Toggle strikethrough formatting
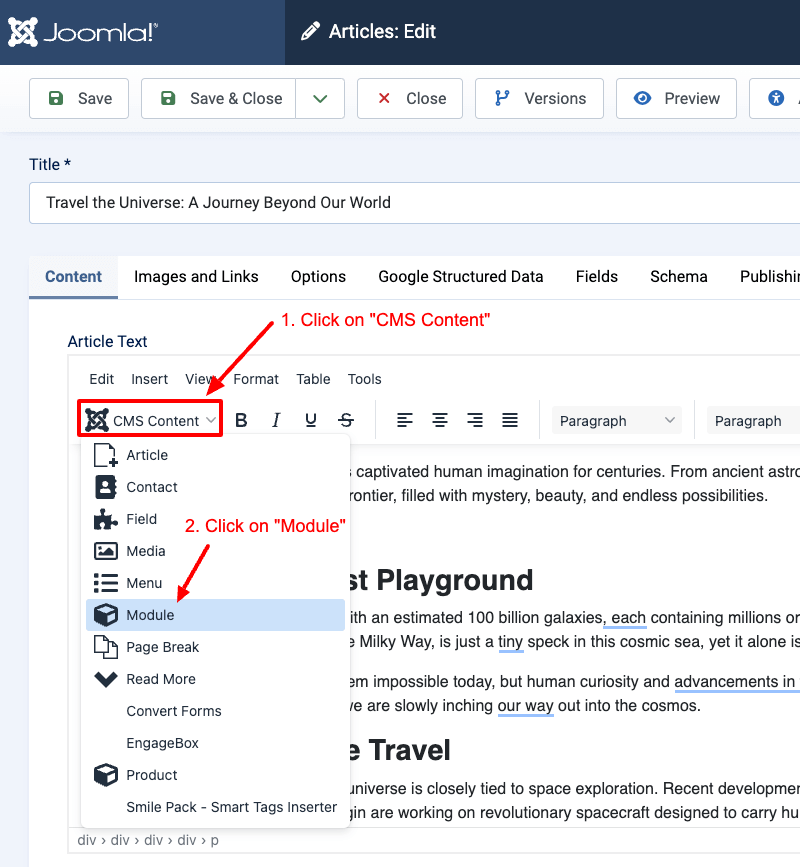 [x=346, y=421]
